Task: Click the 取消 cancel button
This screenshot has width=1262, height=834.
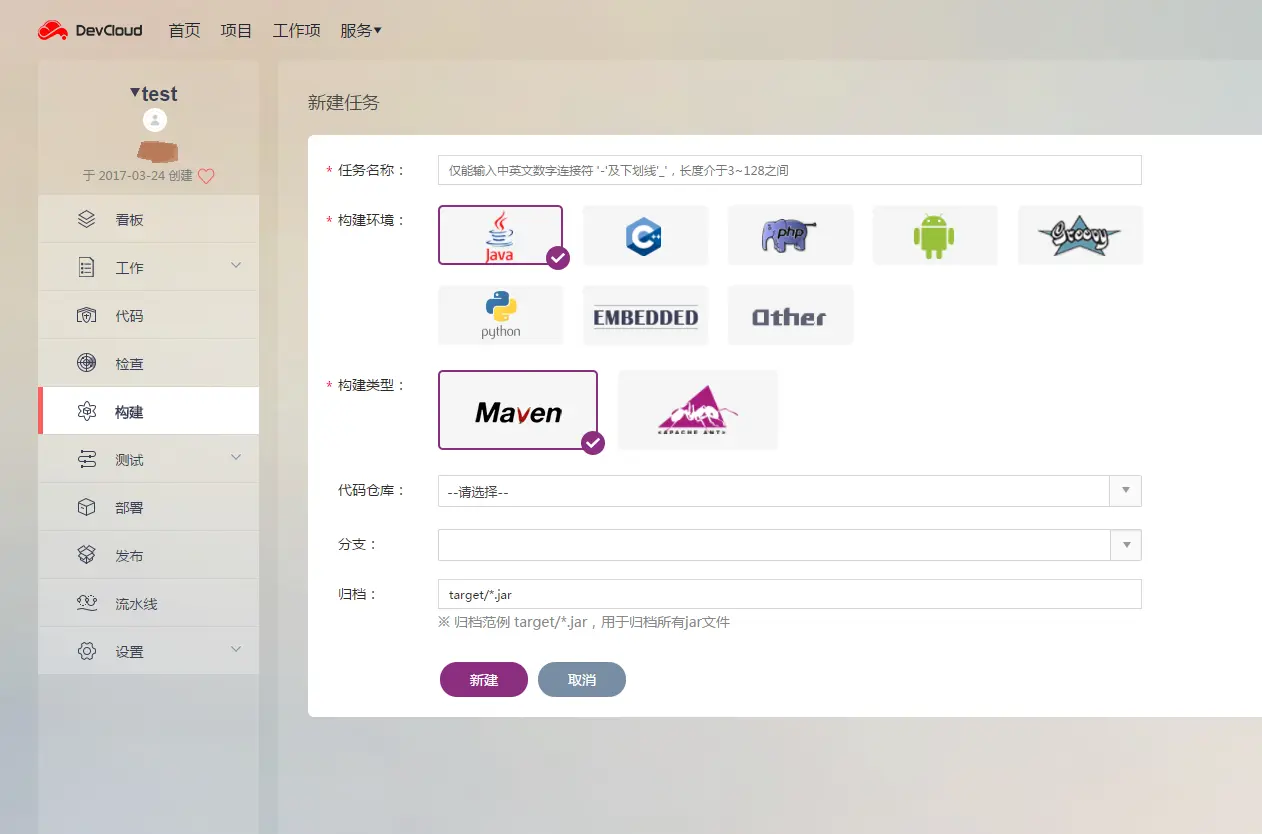Action: 582,679
